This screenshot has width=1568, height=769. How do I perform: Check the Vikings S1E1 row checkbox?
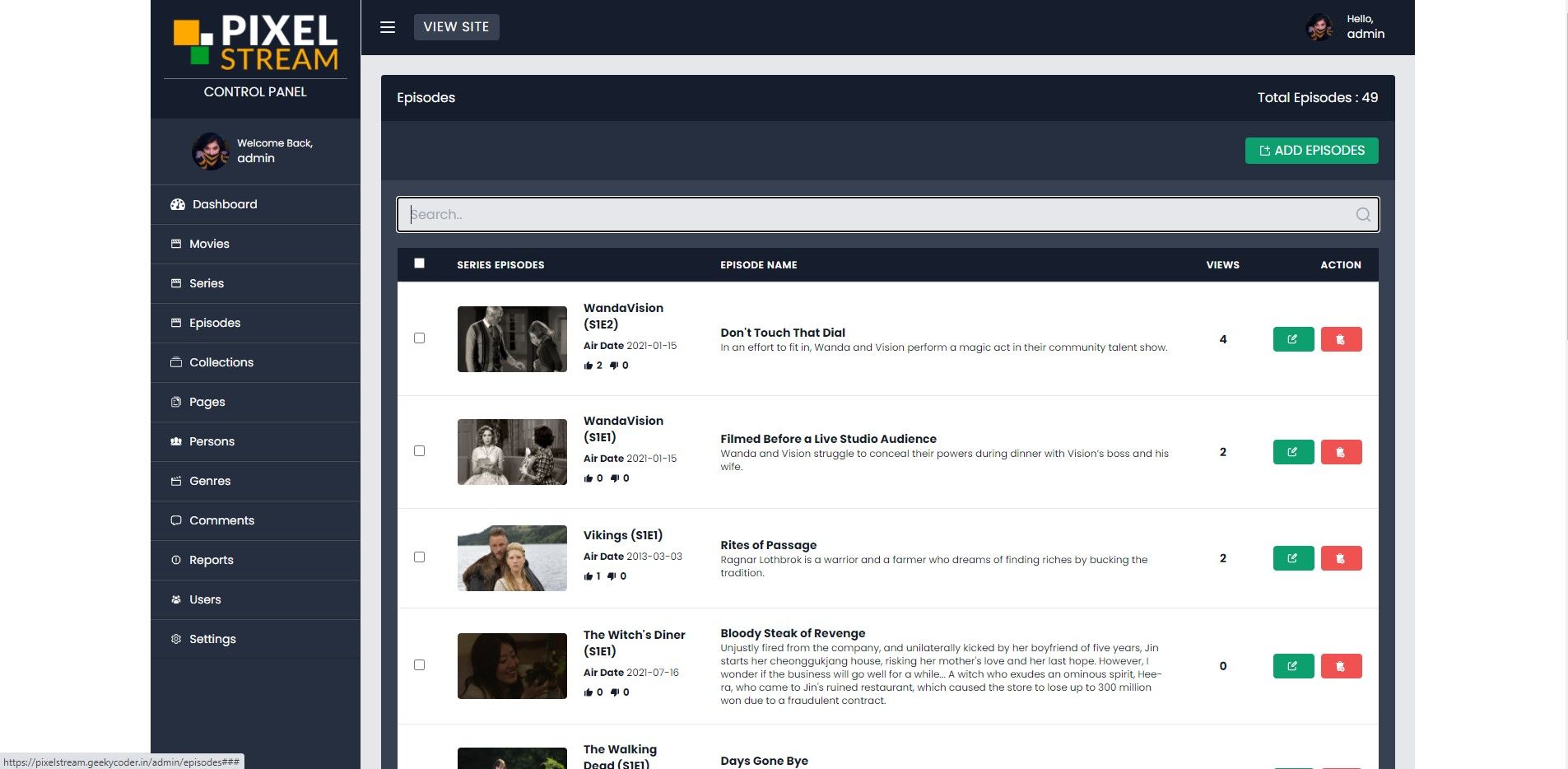(x=419, y=557)
